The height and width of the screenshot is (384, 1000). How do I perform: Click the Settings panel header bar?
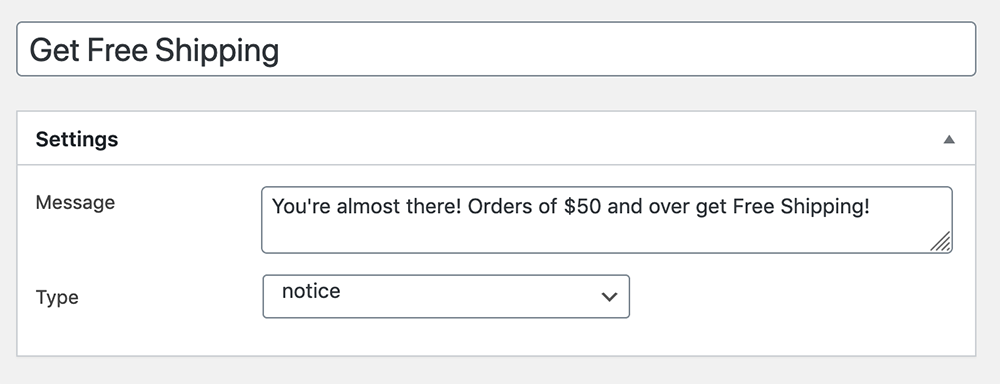(x=496, y=138)
